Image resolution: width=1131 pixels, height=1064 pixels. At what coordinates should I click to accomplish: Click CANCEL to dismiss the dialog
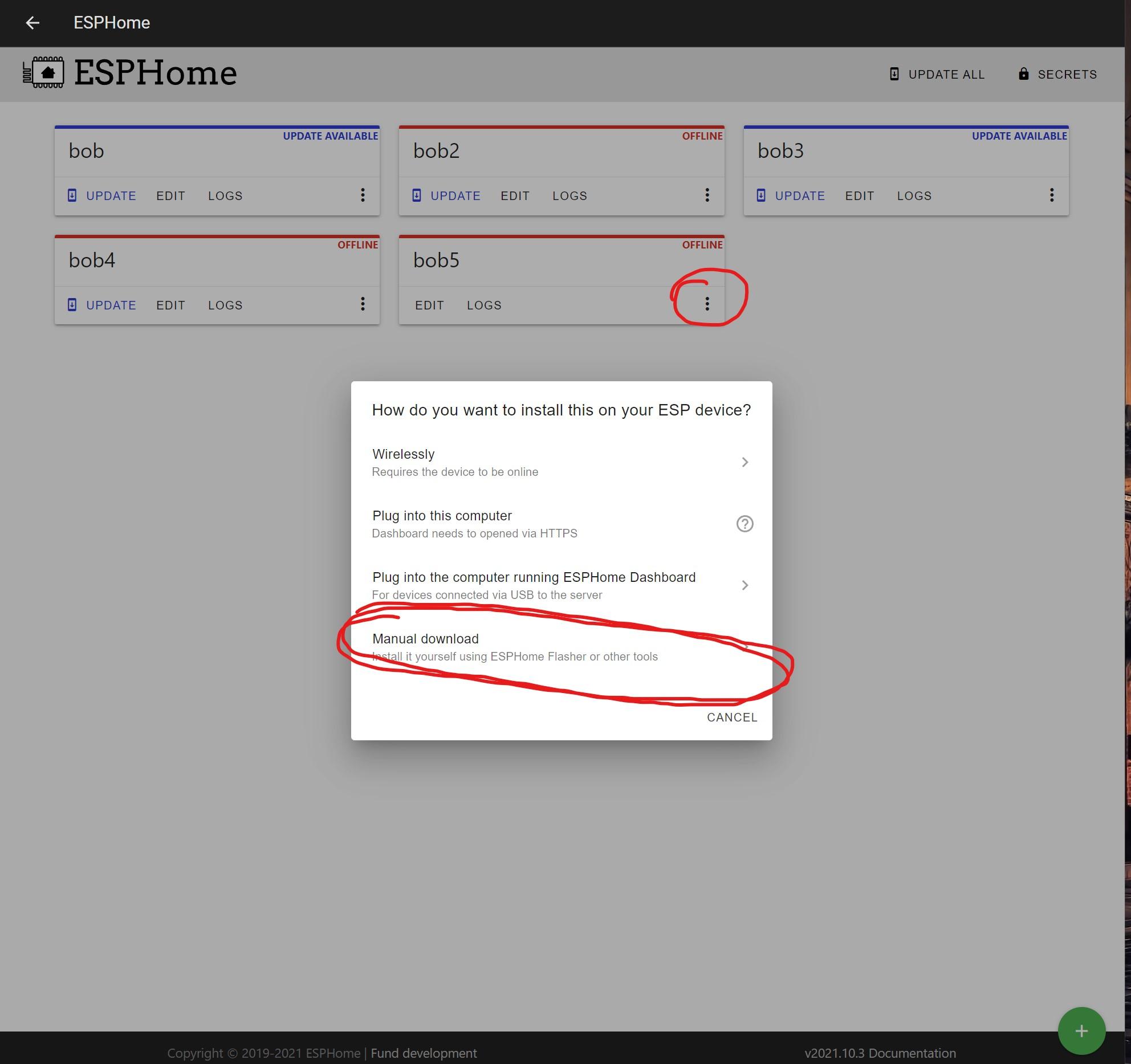point(732,717)
